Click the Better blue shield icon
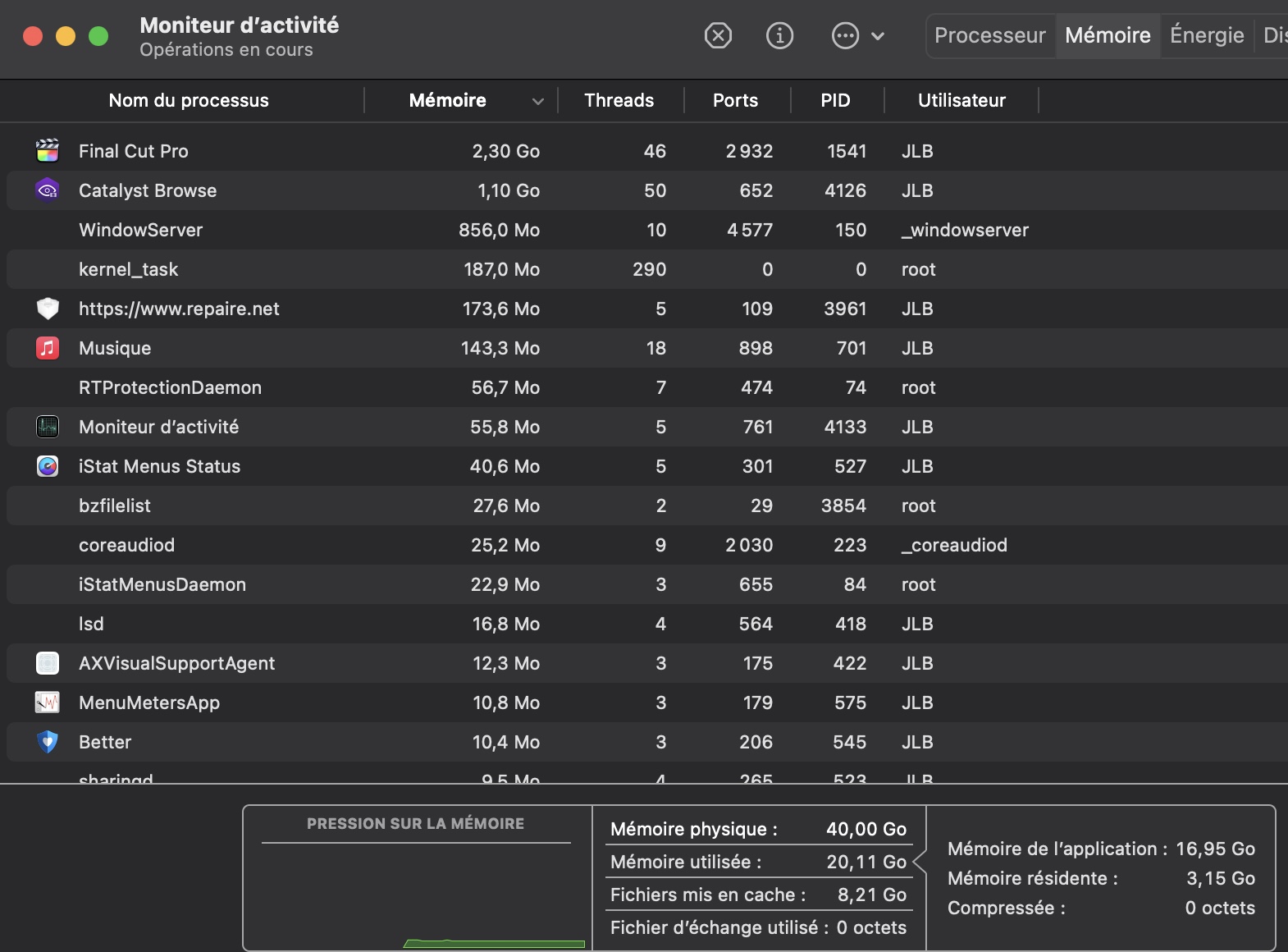This screenshot has width=1288, height=952. [x=48, y=742]
